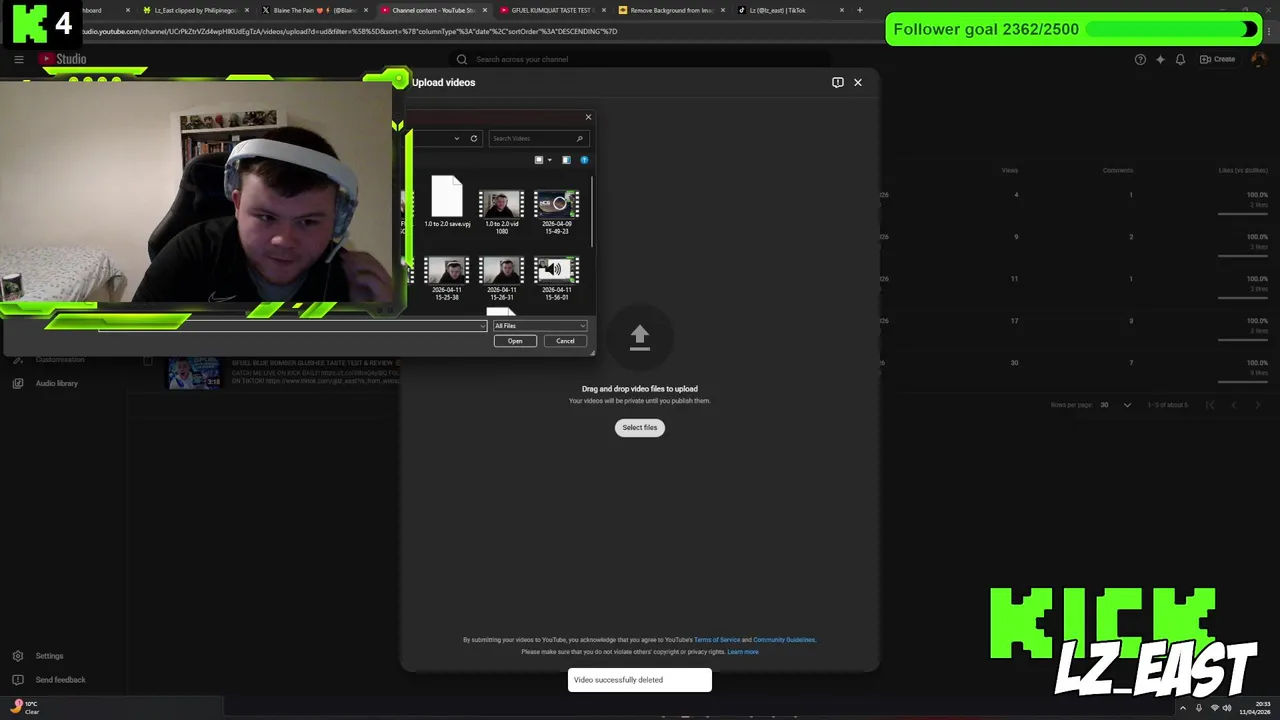Toggle the preview pane icon in file dialog
This screenshot has height=720, width=1280.
tap(566, 160)
